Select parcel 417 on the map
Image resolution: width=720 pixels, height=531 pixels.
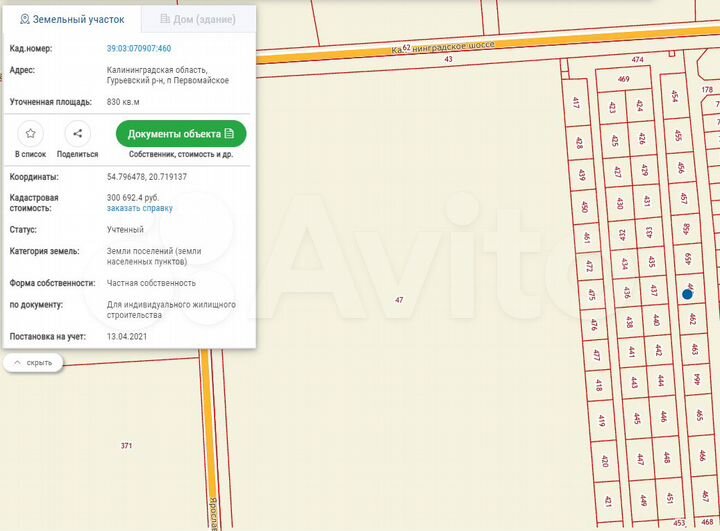coord(577,103)
